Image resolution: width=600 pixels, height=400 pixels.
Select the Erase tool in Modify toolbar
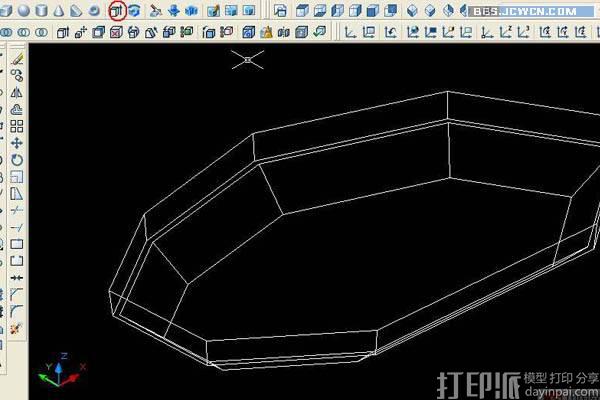(x=17, y=59)
